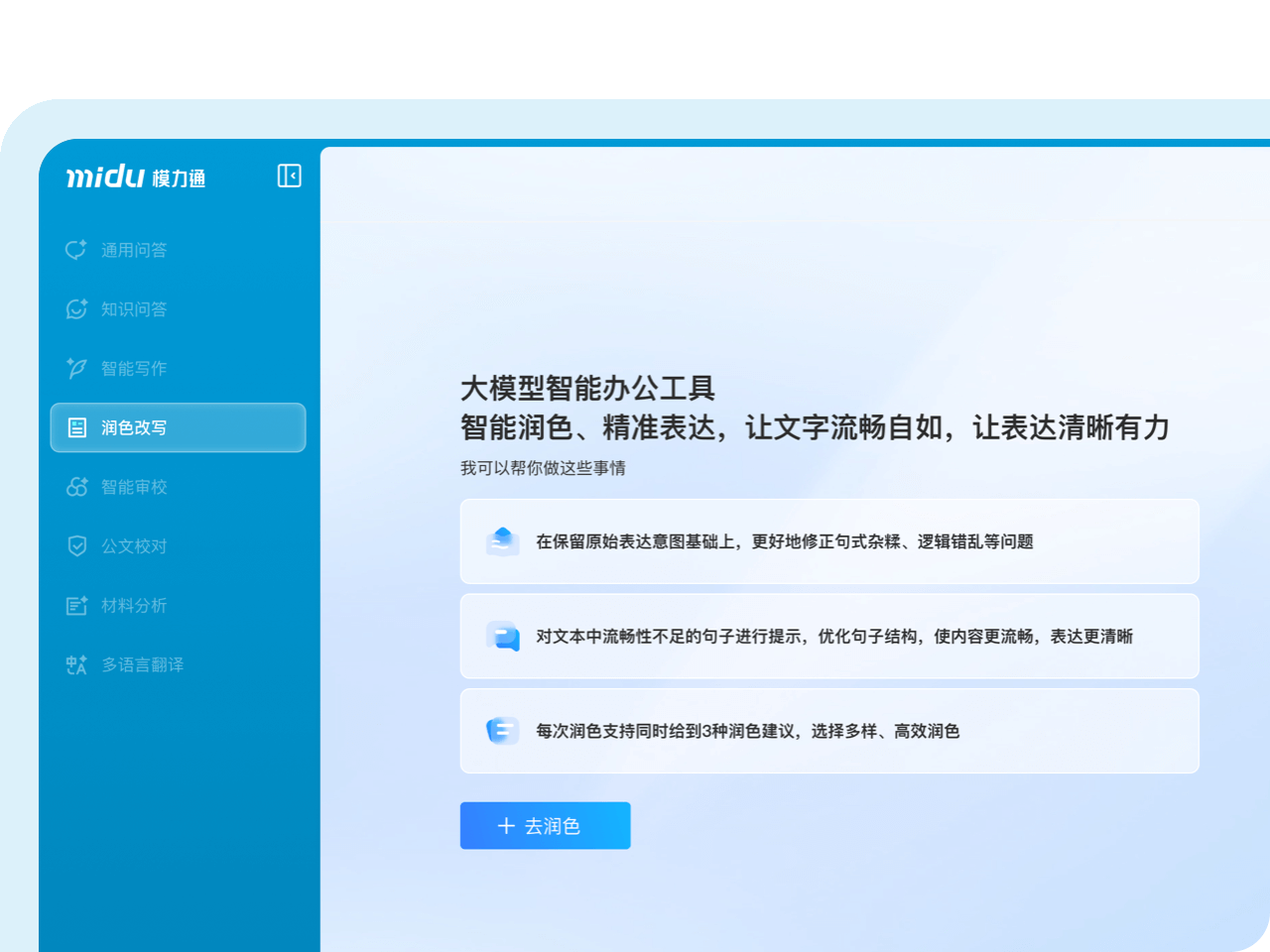Click the card about 优化句子结构

pyautogui.click(x=829, y=637)
